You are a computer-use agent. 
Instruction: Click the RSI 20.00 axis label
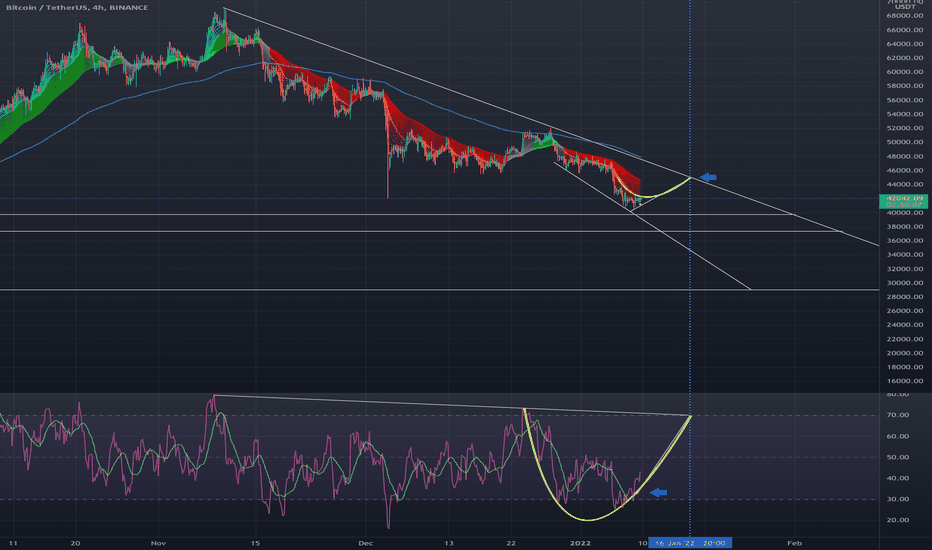(x=898, y=520)
